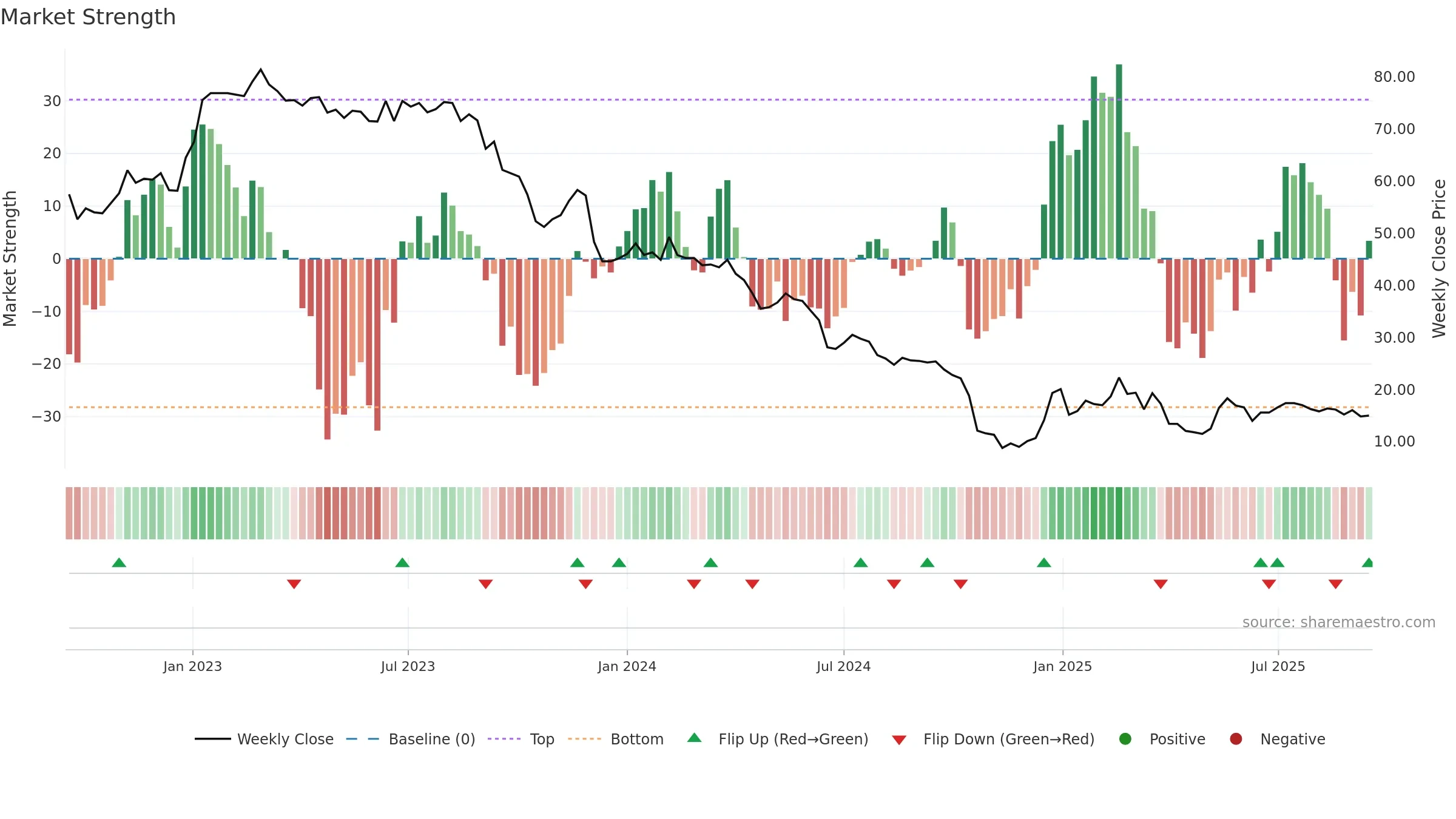Click the 'Jul 2023' x-axis label
Image resolution: width=1456 pixels, height=819 pixels.
point(408,666)
